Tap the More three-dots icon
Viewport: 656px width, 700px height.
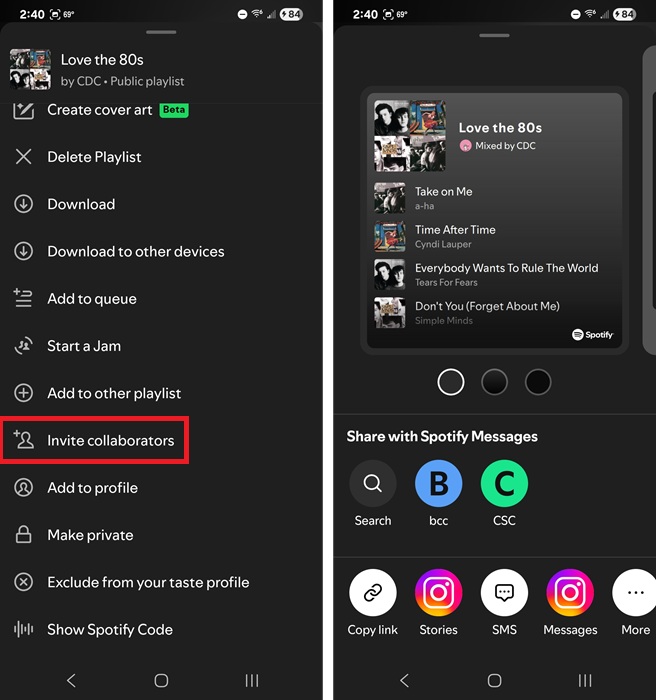coord(635,592)
